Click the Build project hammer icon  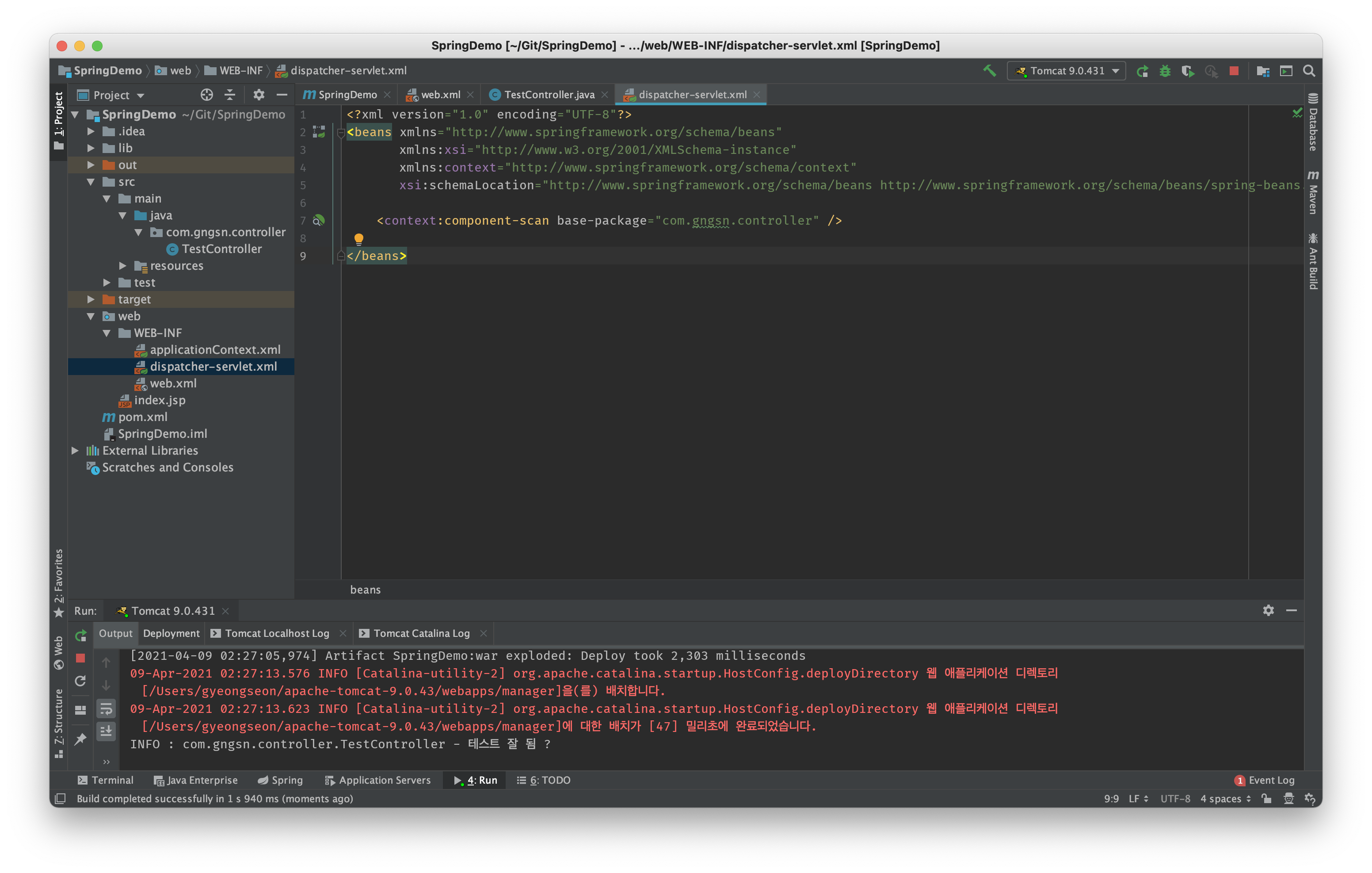click(989, 71)
